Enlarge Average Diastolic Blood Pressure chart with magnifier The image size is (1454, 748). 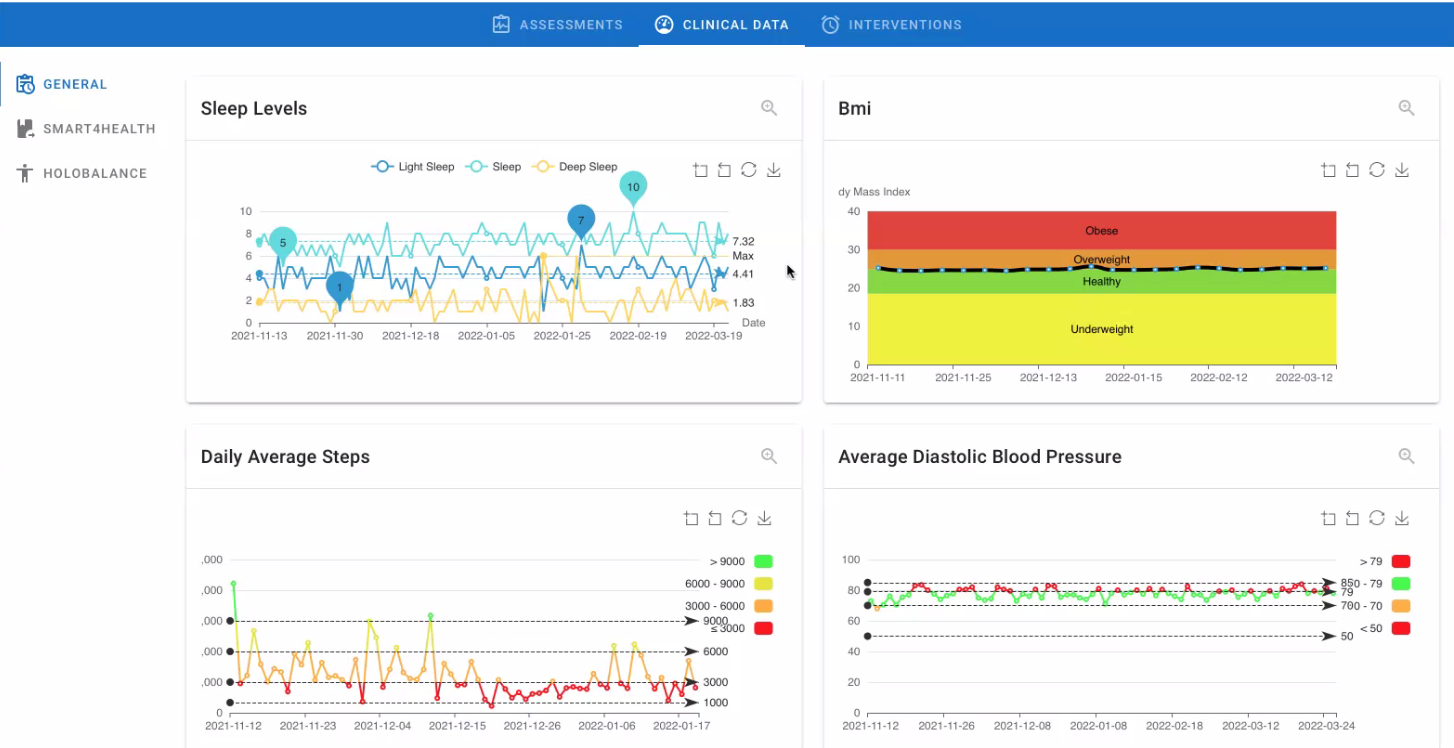1406,456
